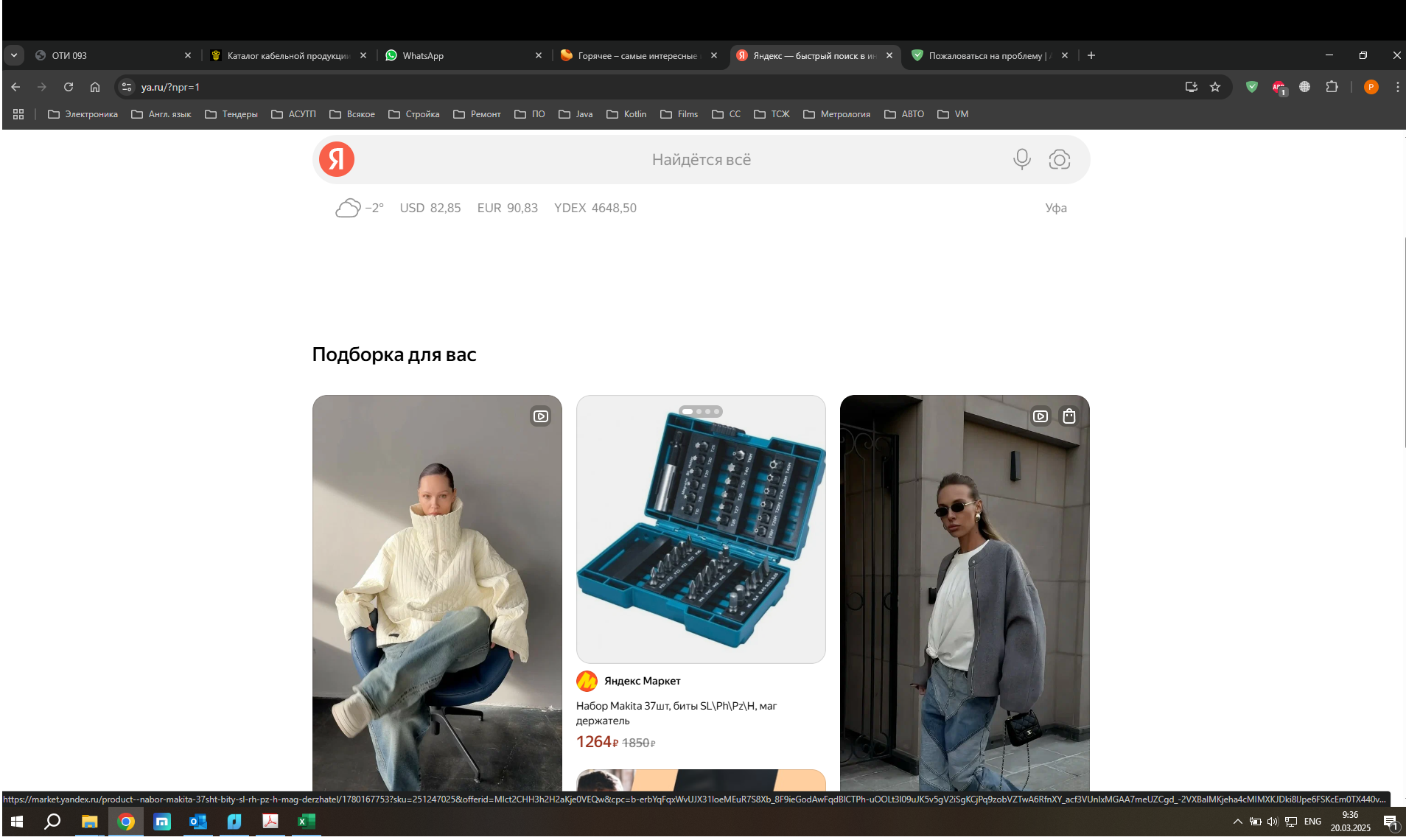Select the second carousel dot on the Makita card
This screenshot has height=840, width=1406.
[x=697, y=412]
